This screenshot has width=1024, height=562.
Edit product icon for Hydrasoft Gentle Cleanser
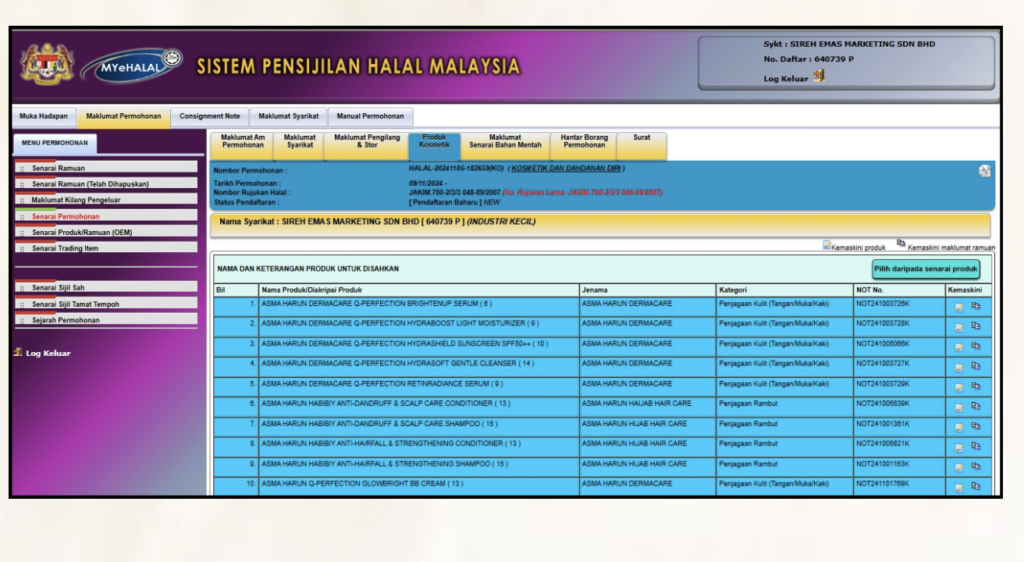(x=959, y=367)
